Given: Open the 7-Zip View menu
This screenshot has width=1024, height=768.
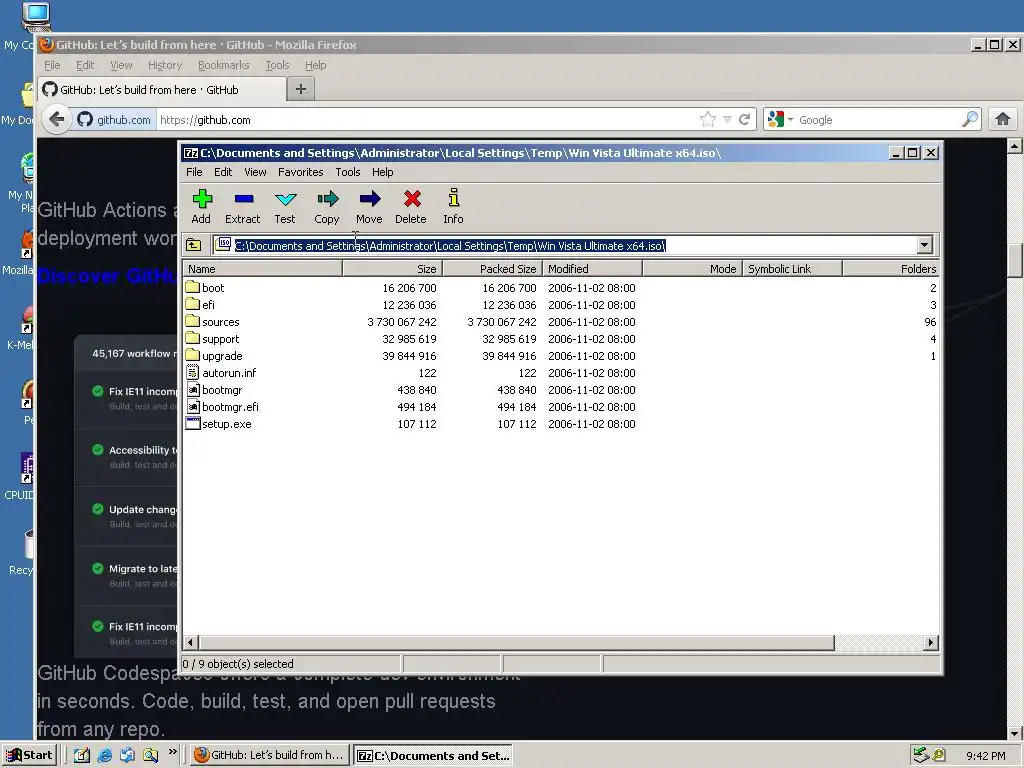Looking at the screenshot, I should click(255, 172).
